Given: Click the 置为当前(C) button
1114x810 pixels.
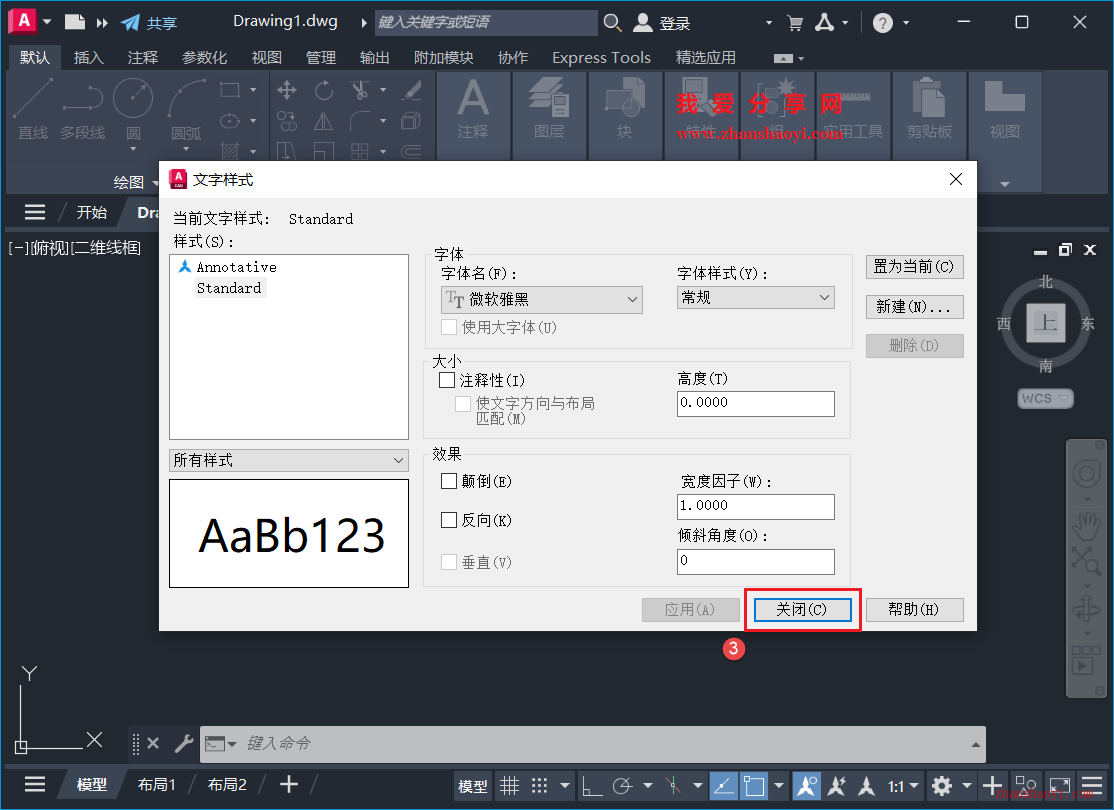Looking at the screenshot, I should click(914, 266).
